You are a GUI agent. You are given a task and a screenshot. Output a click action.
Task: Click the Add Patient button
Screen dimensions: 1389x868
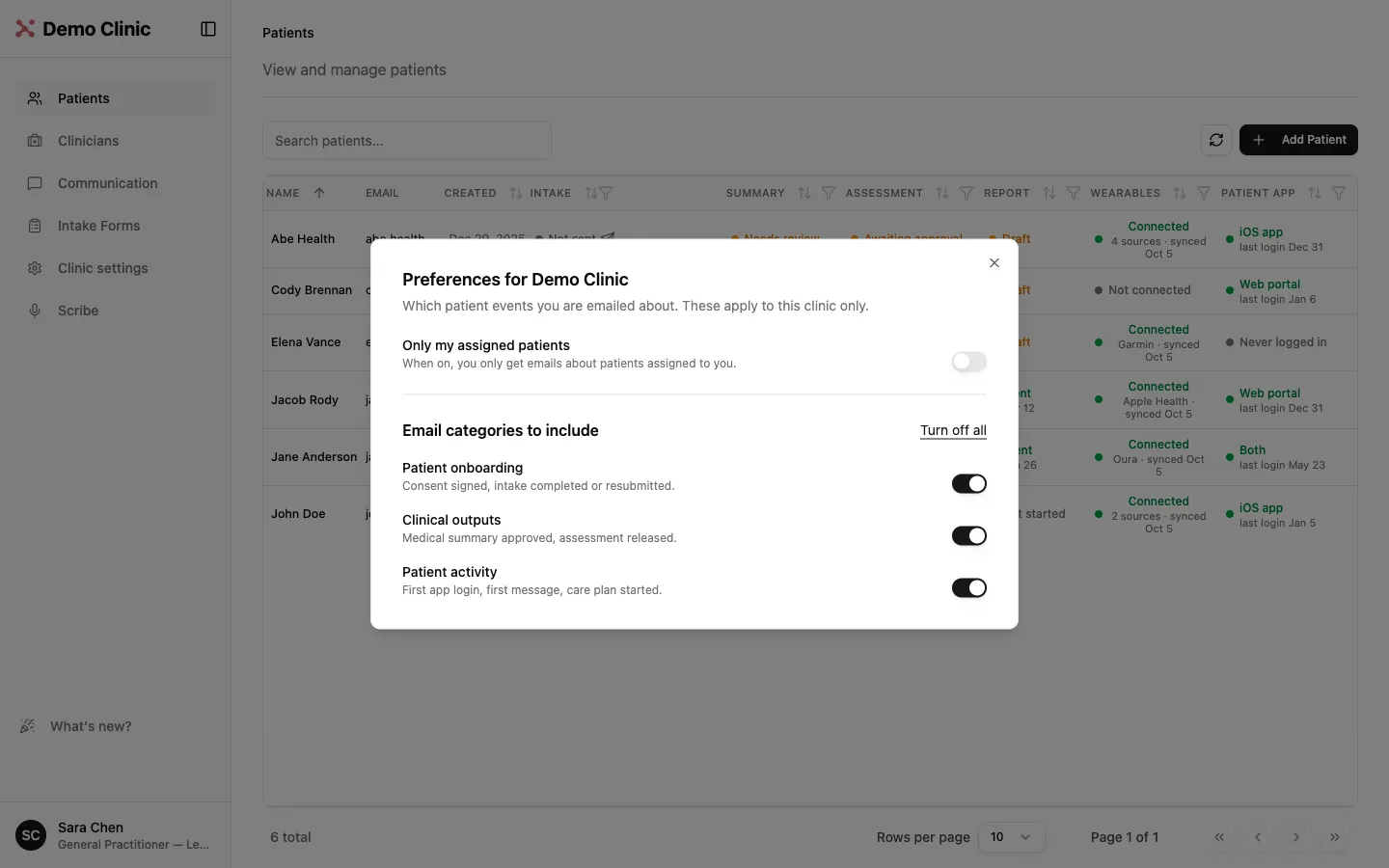pyautogui.click(x=1298, y=140)
